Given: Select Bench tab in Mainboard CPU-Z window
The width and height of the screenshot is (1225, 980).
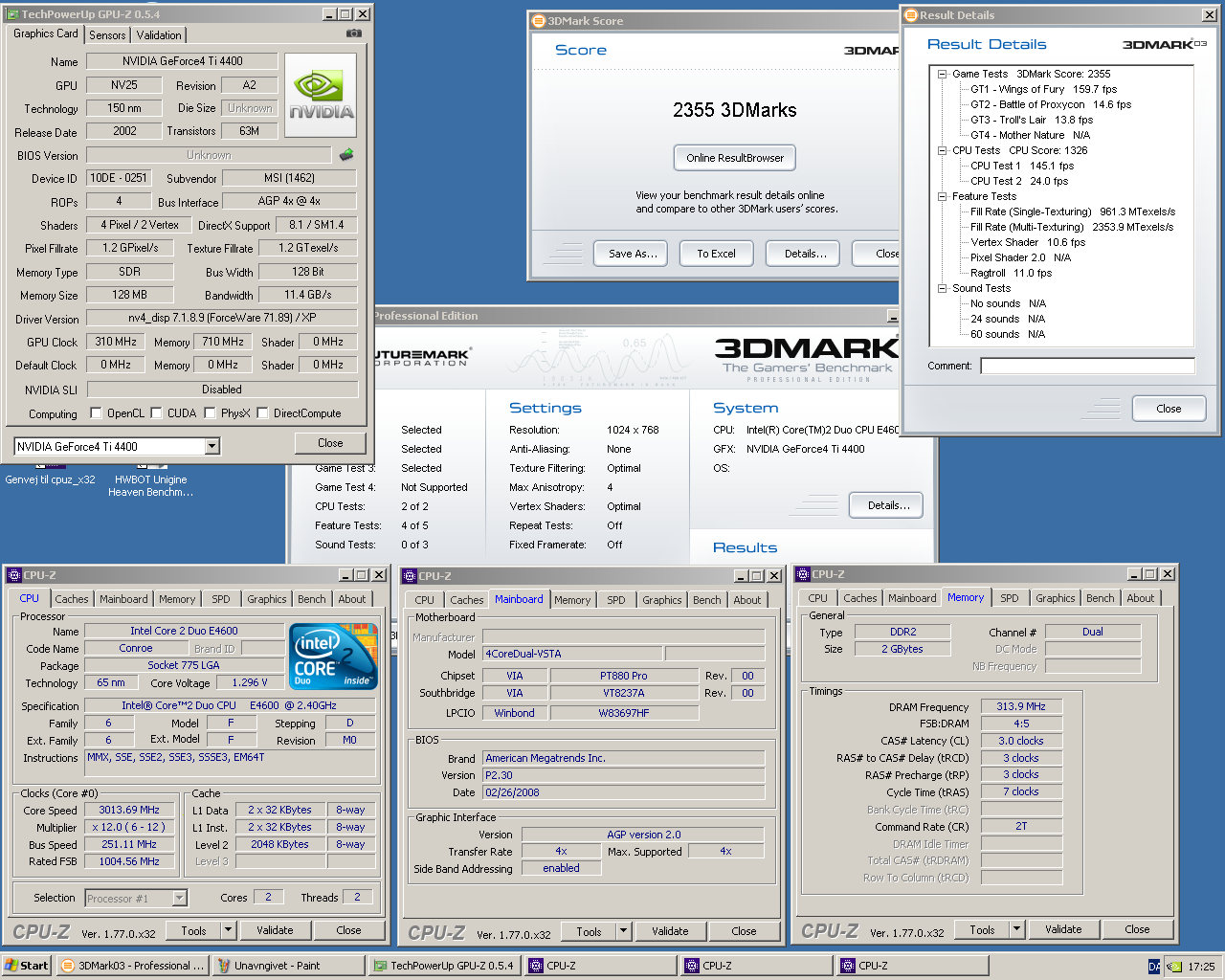Looking at the screenshot, I should [707, 600].
